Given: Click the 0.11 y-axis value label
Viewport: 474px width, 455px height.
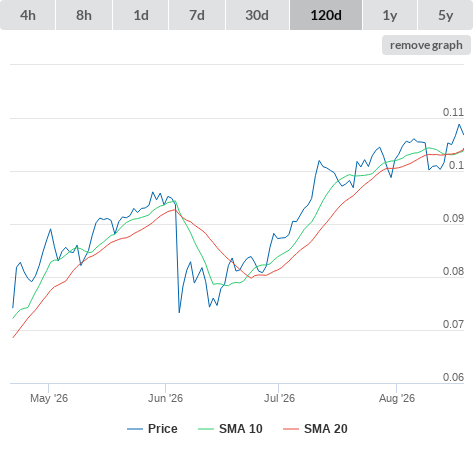Looking at the screenshot, I should pyautogui.click(x=453, y=112).
